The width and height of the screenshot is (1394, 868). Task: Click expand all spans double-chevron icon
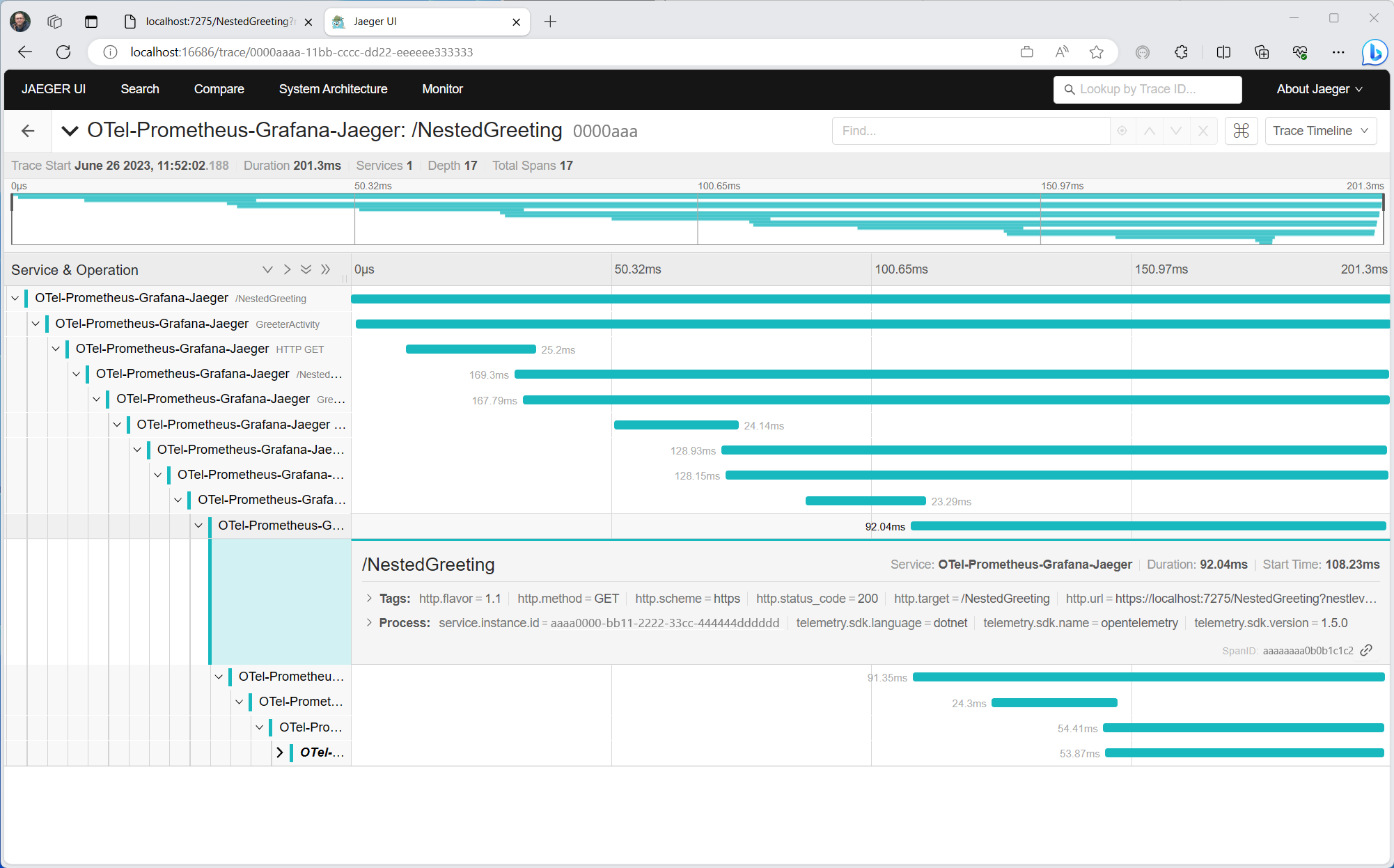coord(306,269)
